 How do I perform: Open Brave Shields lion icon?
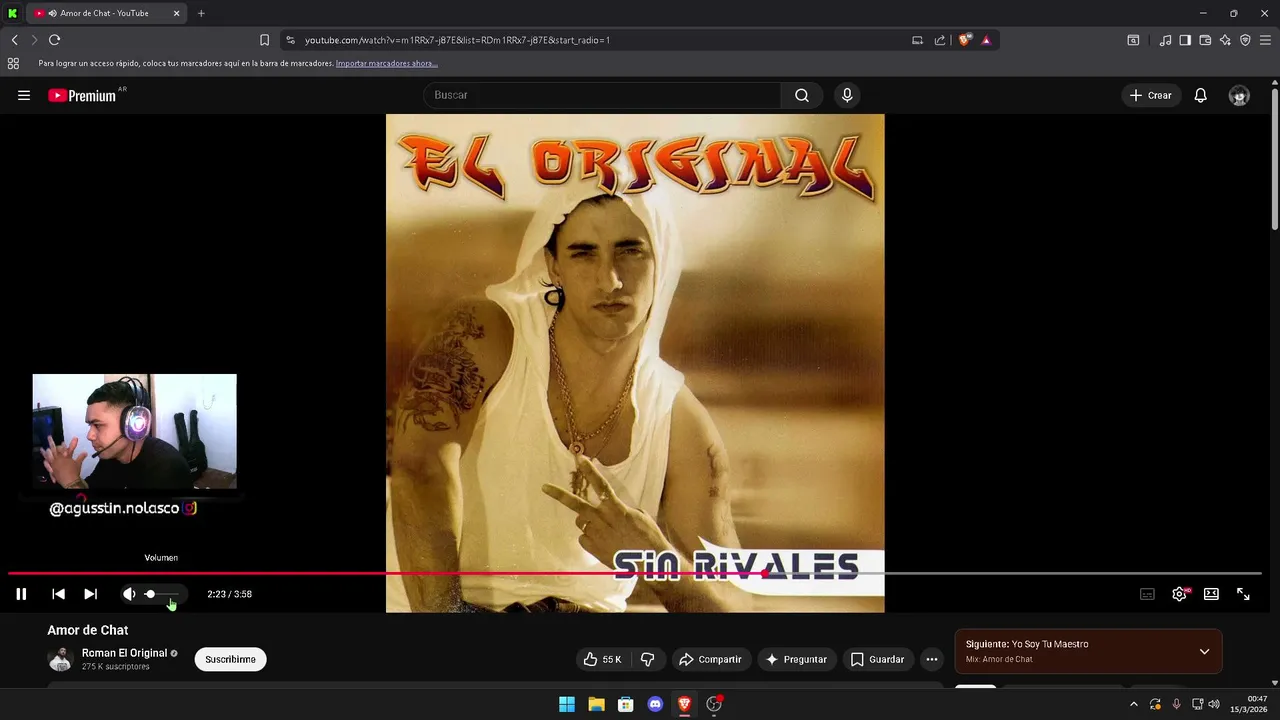(x=965, y=40)
